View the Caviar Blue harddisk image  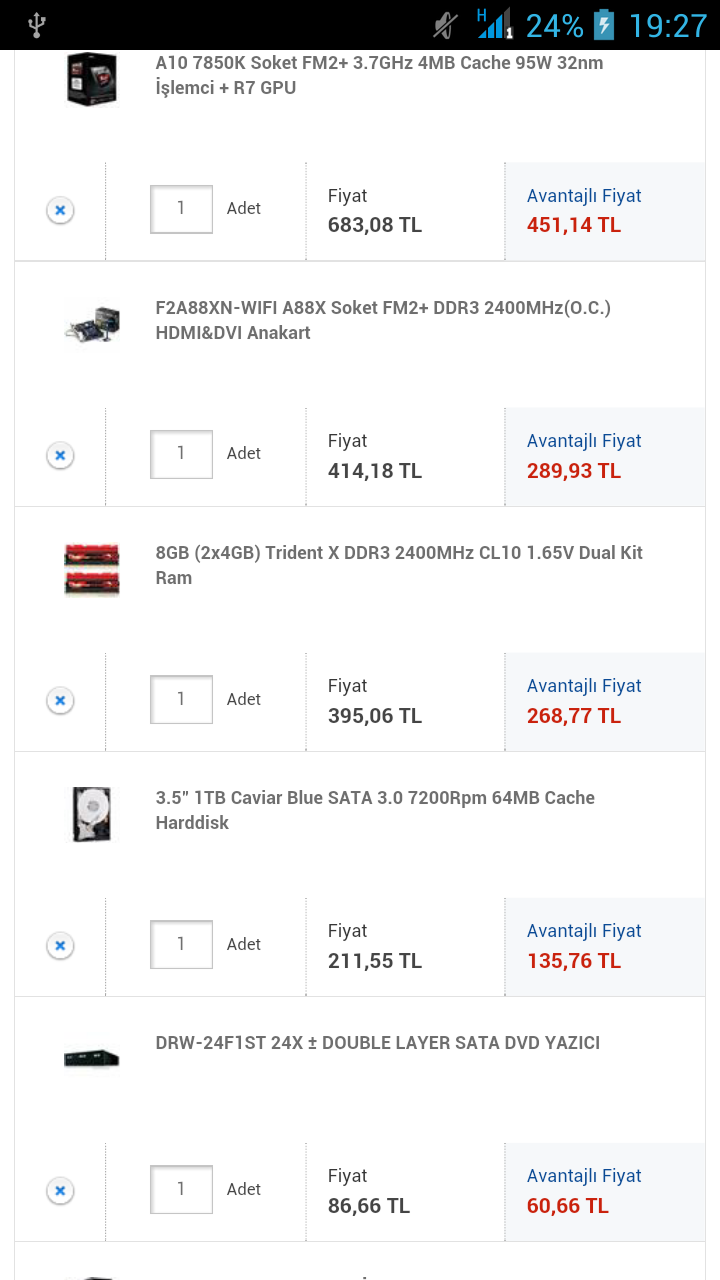pyautogui.click(x=92, y=813)
